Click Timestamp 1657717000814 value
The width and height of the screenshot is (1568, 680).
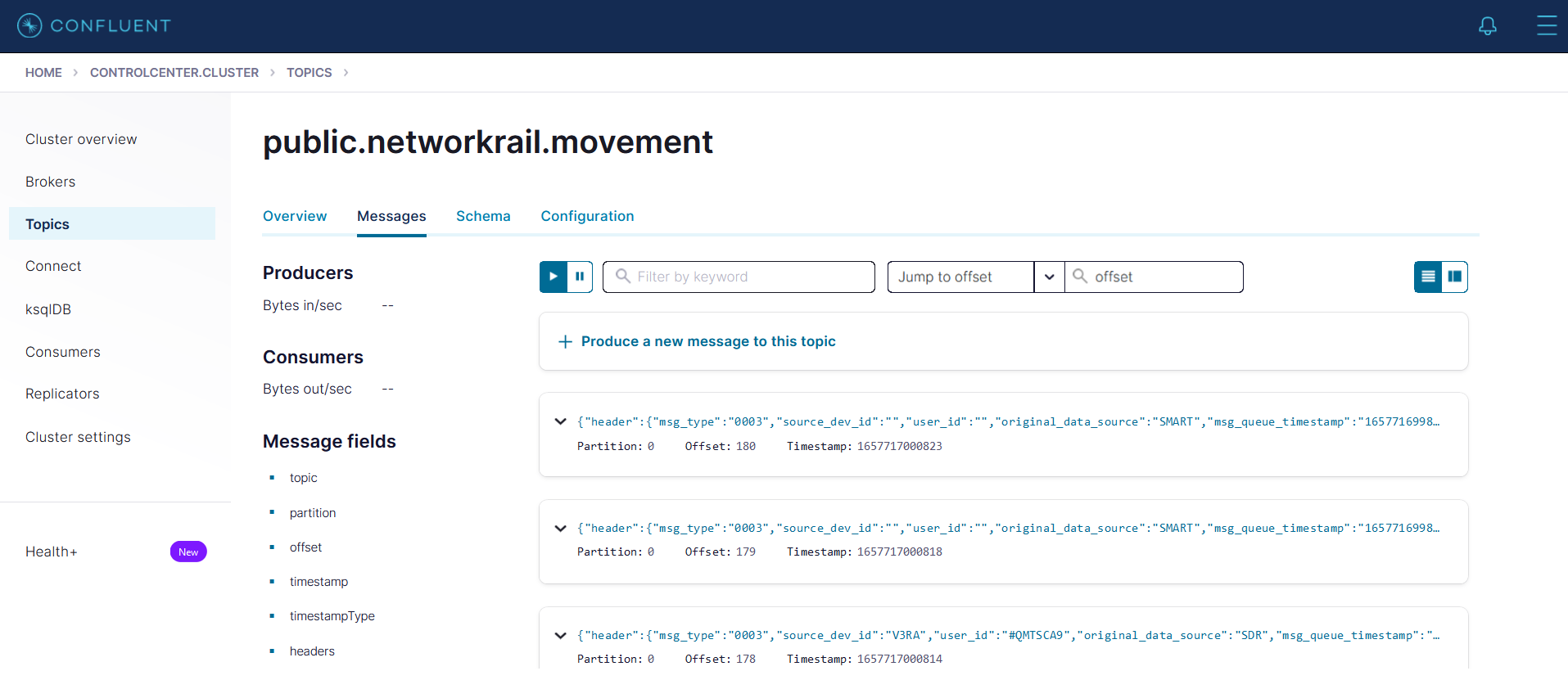coord(899,659)
